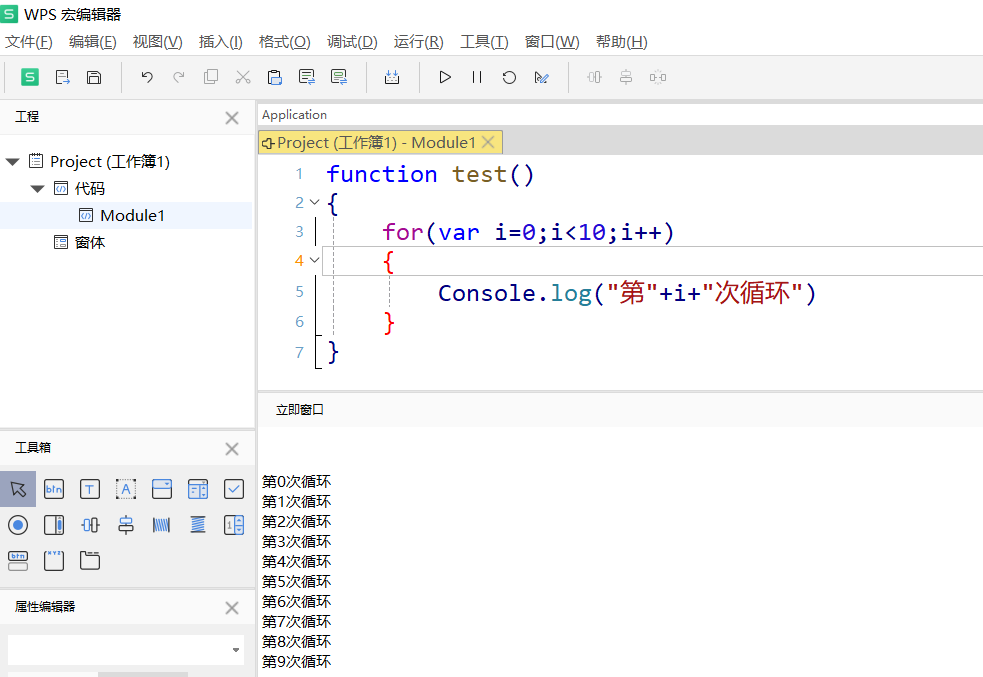
Task: Select the xyz frame control in toolbox
Action: (x=54, y=560)
